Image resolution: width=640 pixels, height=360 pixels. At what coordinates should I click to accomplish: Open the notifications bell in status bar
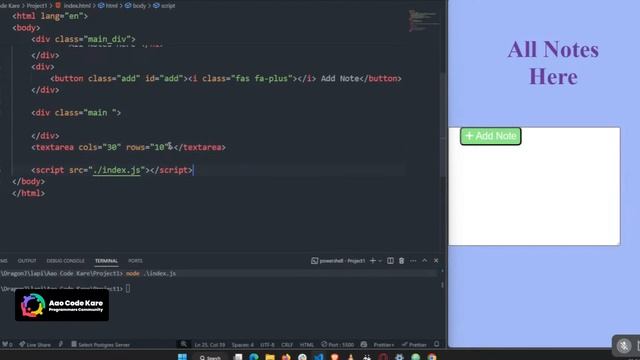pos(436,344)
